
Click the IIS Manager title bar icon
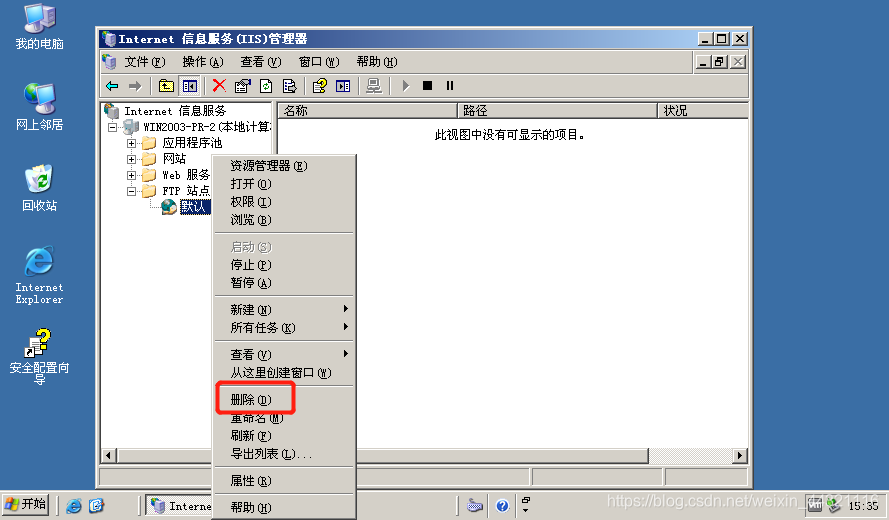pos(109,39)
